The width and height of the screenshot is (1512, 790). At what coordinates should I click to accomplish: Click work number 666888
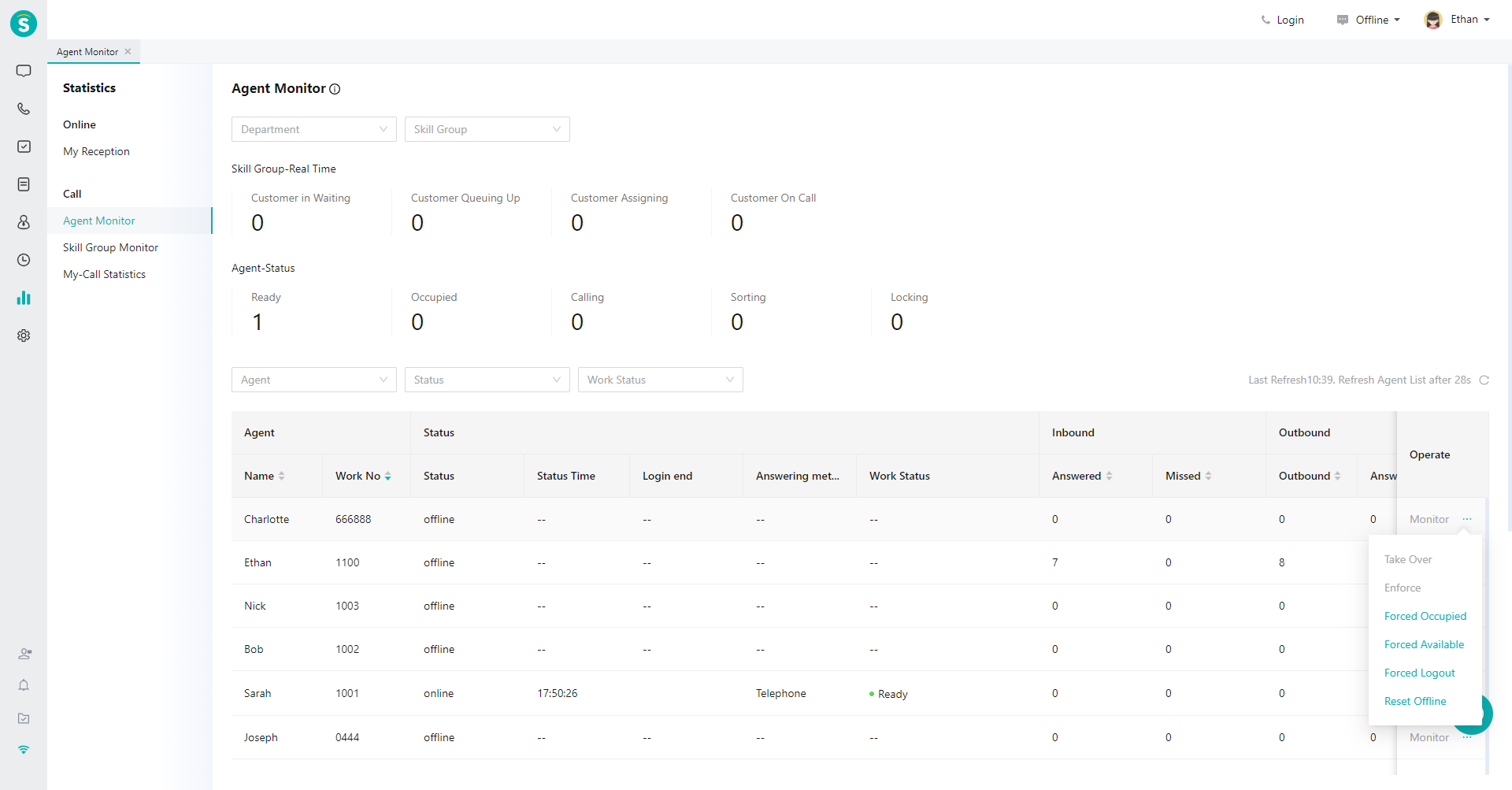click(x=353, y=519)
